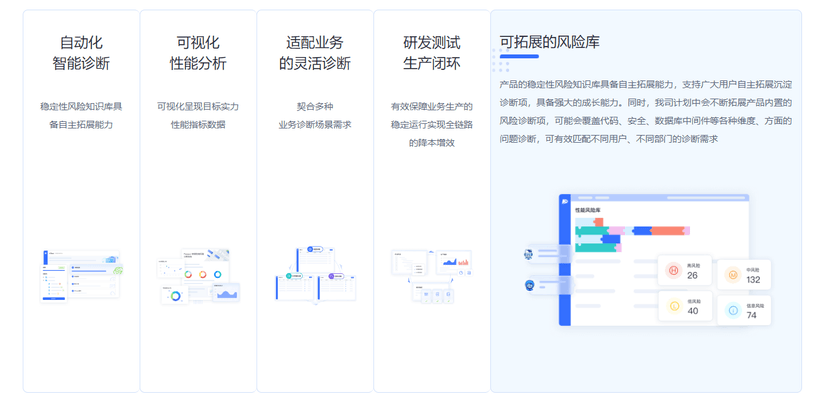Click the text 可视化呈现目标实力

[198, 107]
